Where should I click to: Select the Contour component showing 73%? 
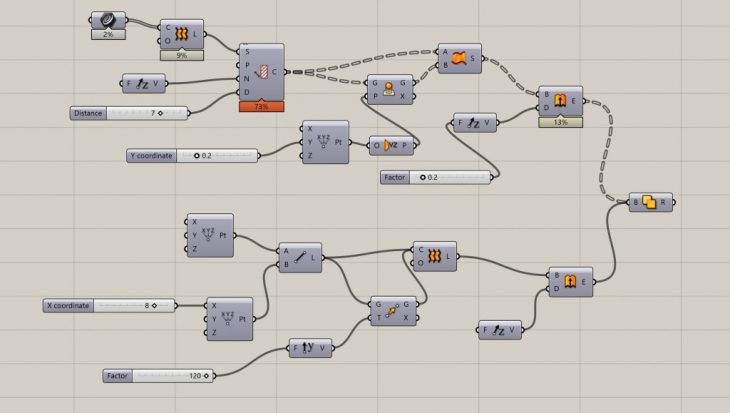(262, 71)
